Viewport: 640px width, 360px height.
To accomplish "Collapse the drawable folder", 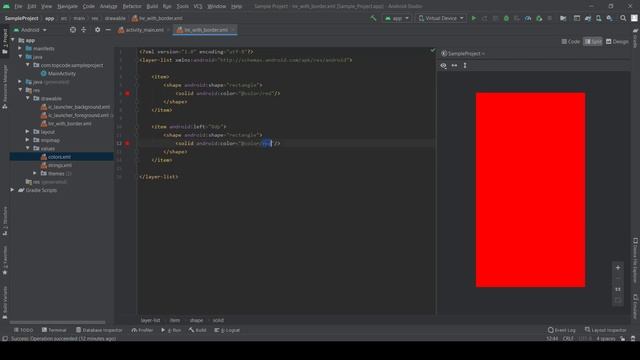I will (x=28, y=98).
